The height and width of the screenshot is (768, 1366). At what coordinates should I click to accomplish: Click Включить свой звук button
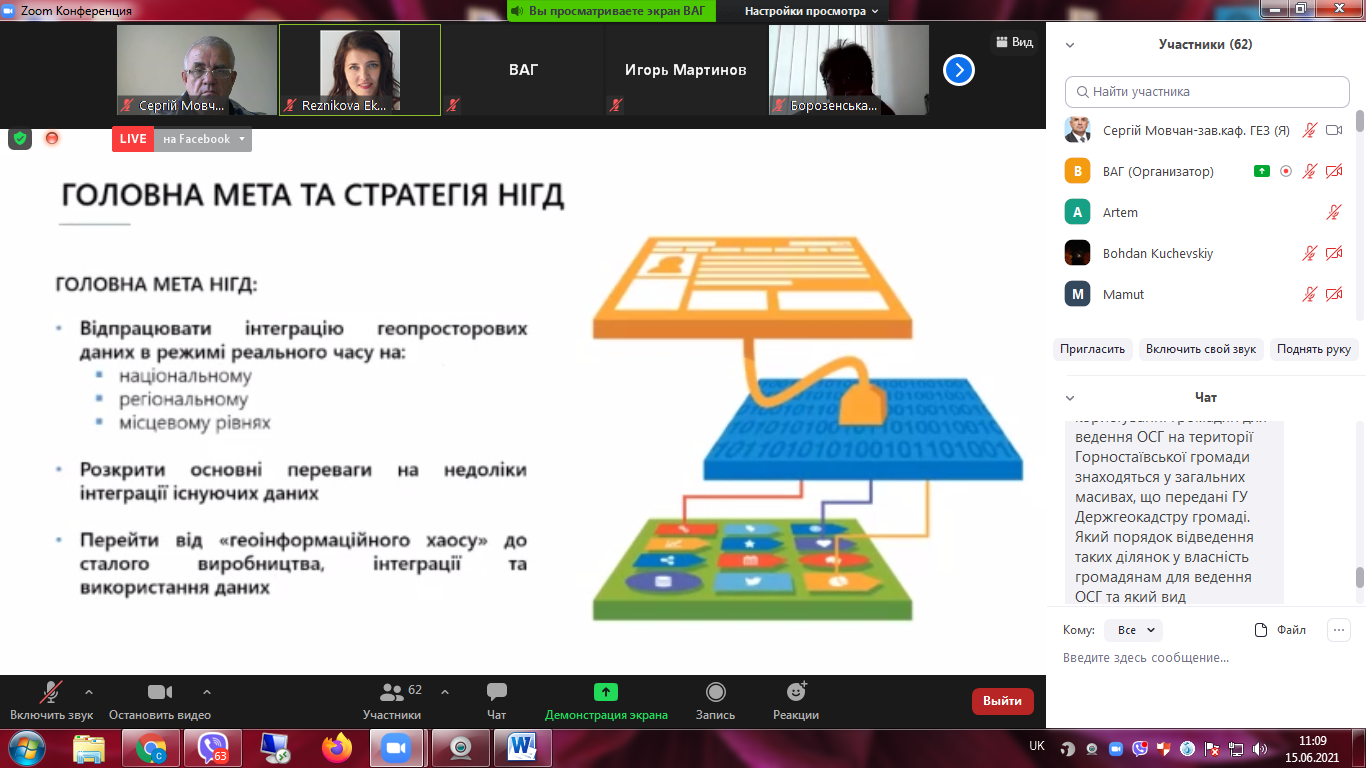coord(1201,349)
